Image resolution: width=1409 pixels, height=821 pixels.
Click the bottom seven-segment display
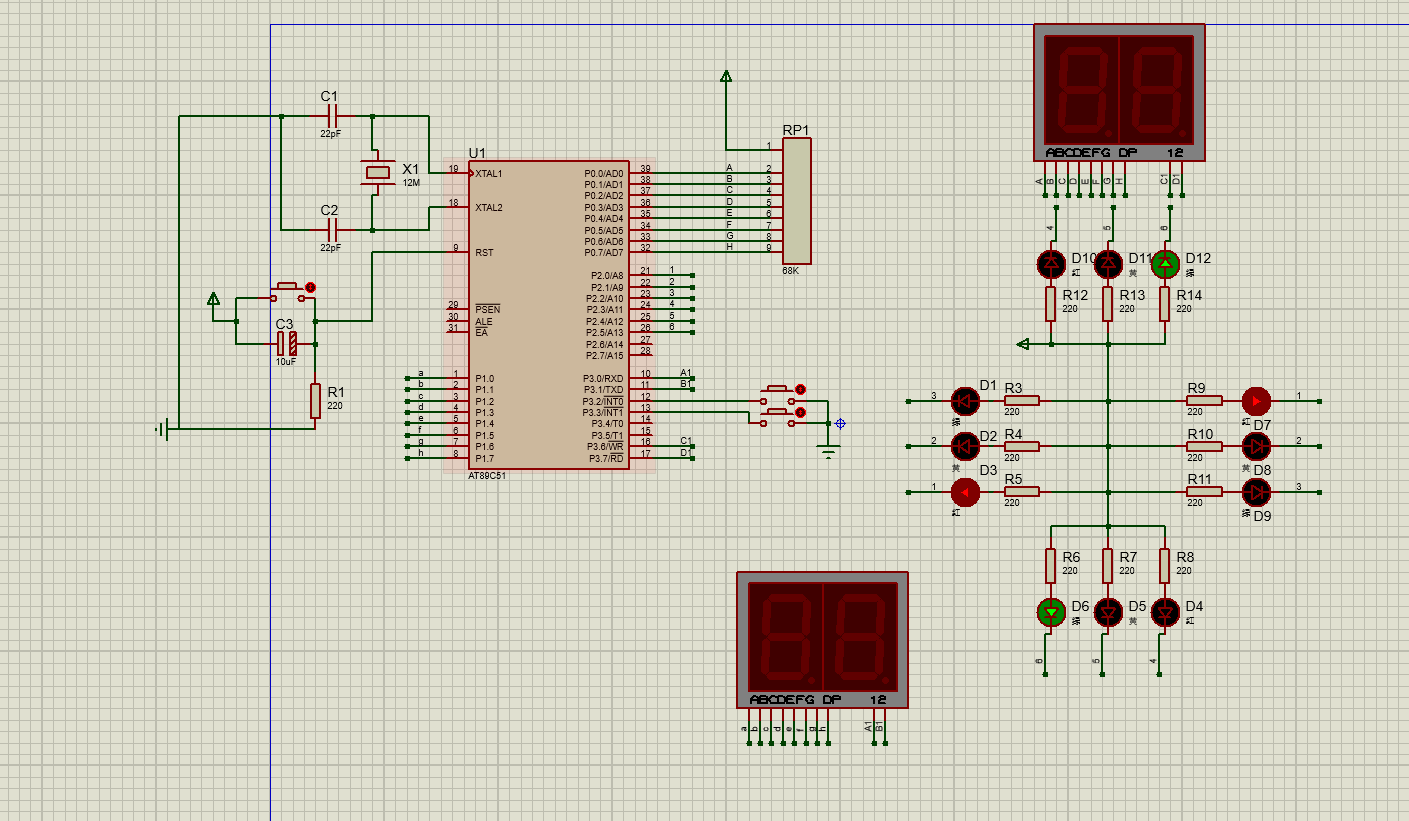click(x=822, y=640)
